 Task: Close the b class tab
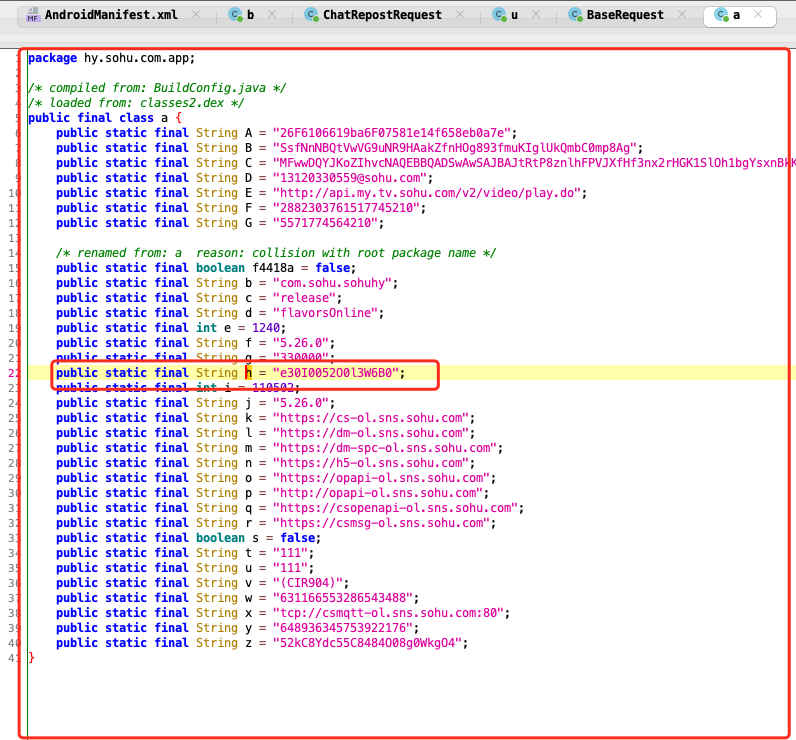point(272,15)
